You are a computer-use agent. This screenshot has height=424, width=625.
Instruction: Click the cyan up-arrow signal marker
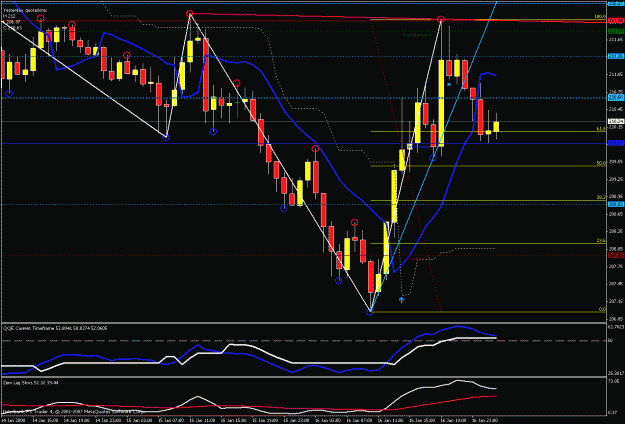pyautogui.click(x=401, y=299)
